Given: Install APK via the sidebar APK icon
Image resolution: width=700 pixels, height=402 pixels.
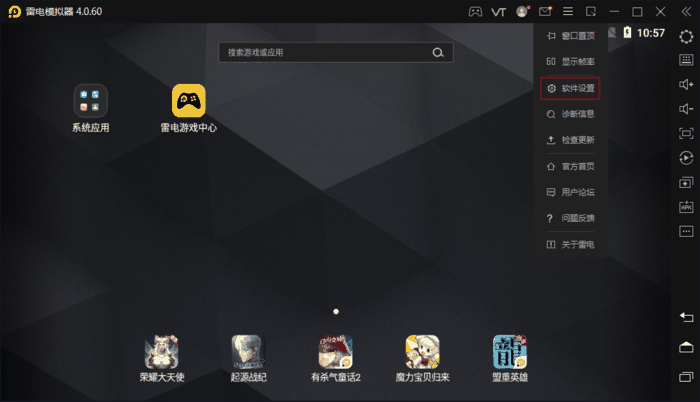Looking at the screenshot, I should (x=686, y=207).
